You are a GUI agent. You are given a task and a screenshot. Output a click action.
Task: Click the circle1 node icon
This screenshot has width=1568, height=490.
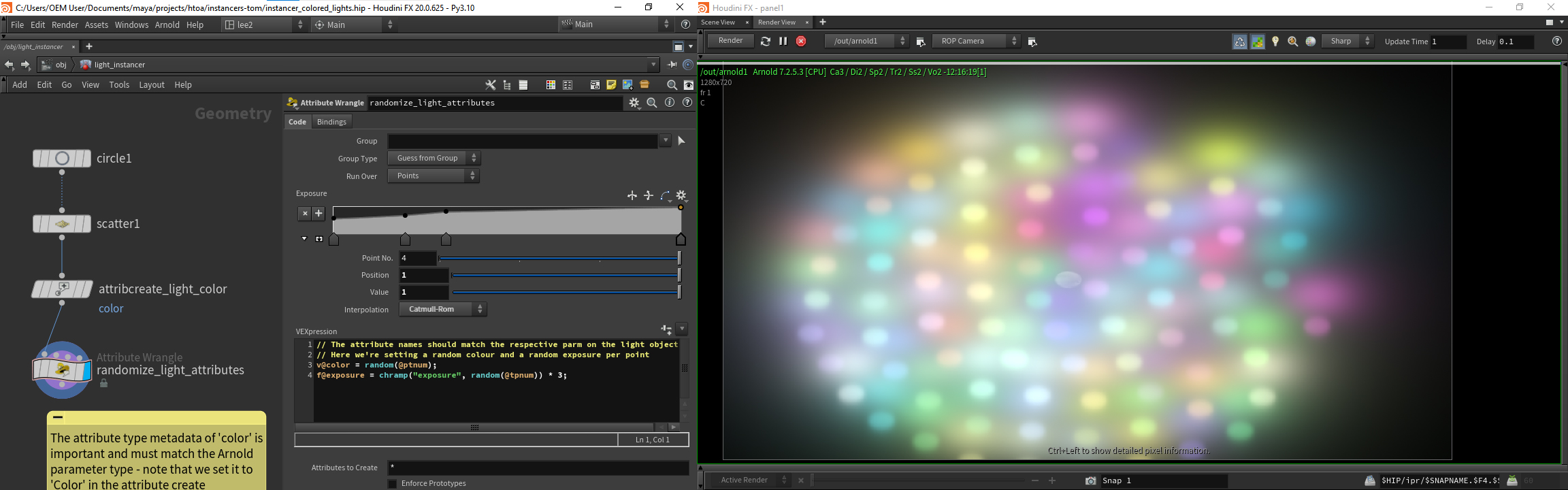pyautogui.click(x=62, y=159)
